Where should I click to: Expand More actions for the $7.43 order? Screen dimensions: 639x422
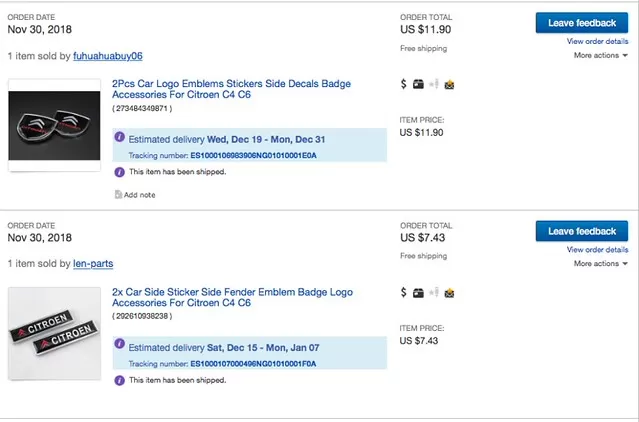tap(600, 264)
